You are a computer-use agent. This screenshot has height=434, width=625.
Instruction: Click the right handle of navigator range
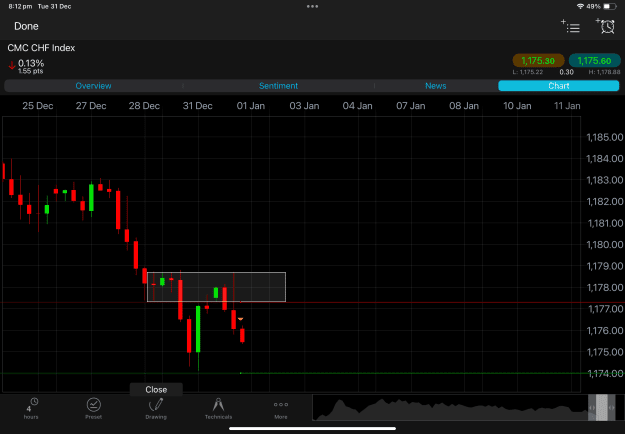point(612,407)
